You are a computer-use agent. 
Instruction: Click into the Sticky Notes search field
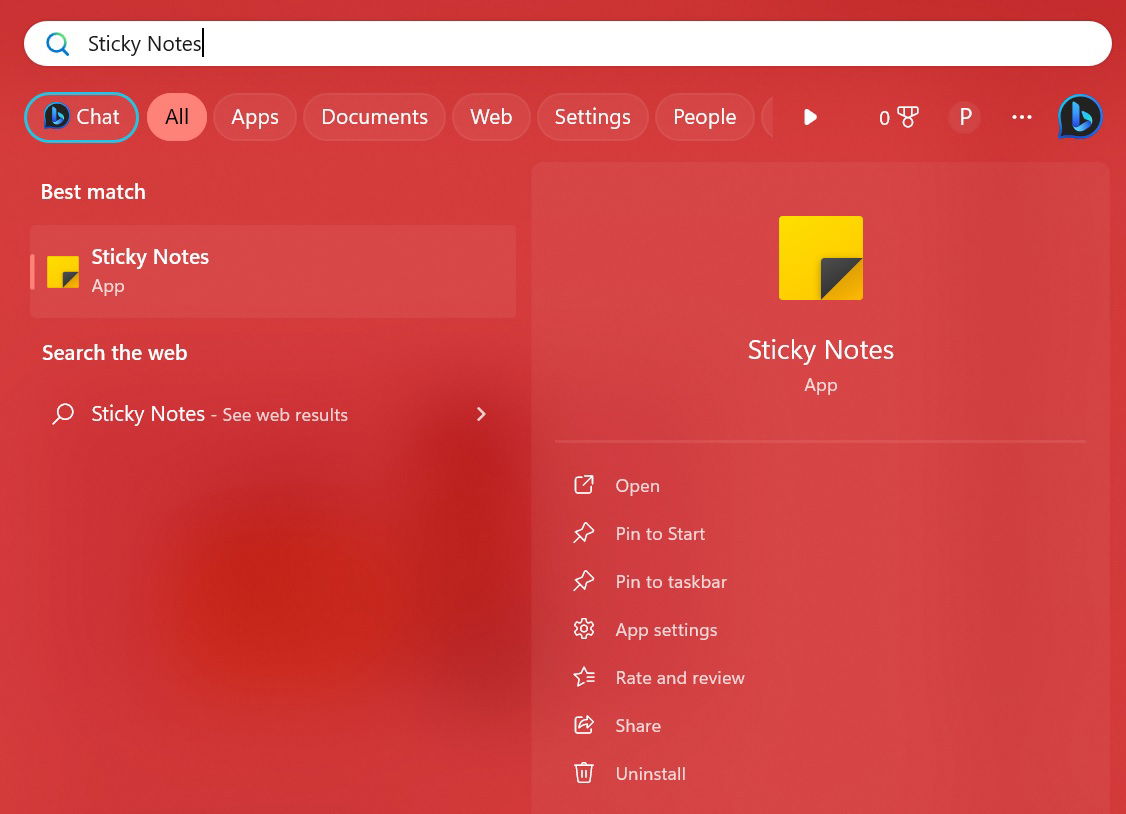(x=567, y=44)
